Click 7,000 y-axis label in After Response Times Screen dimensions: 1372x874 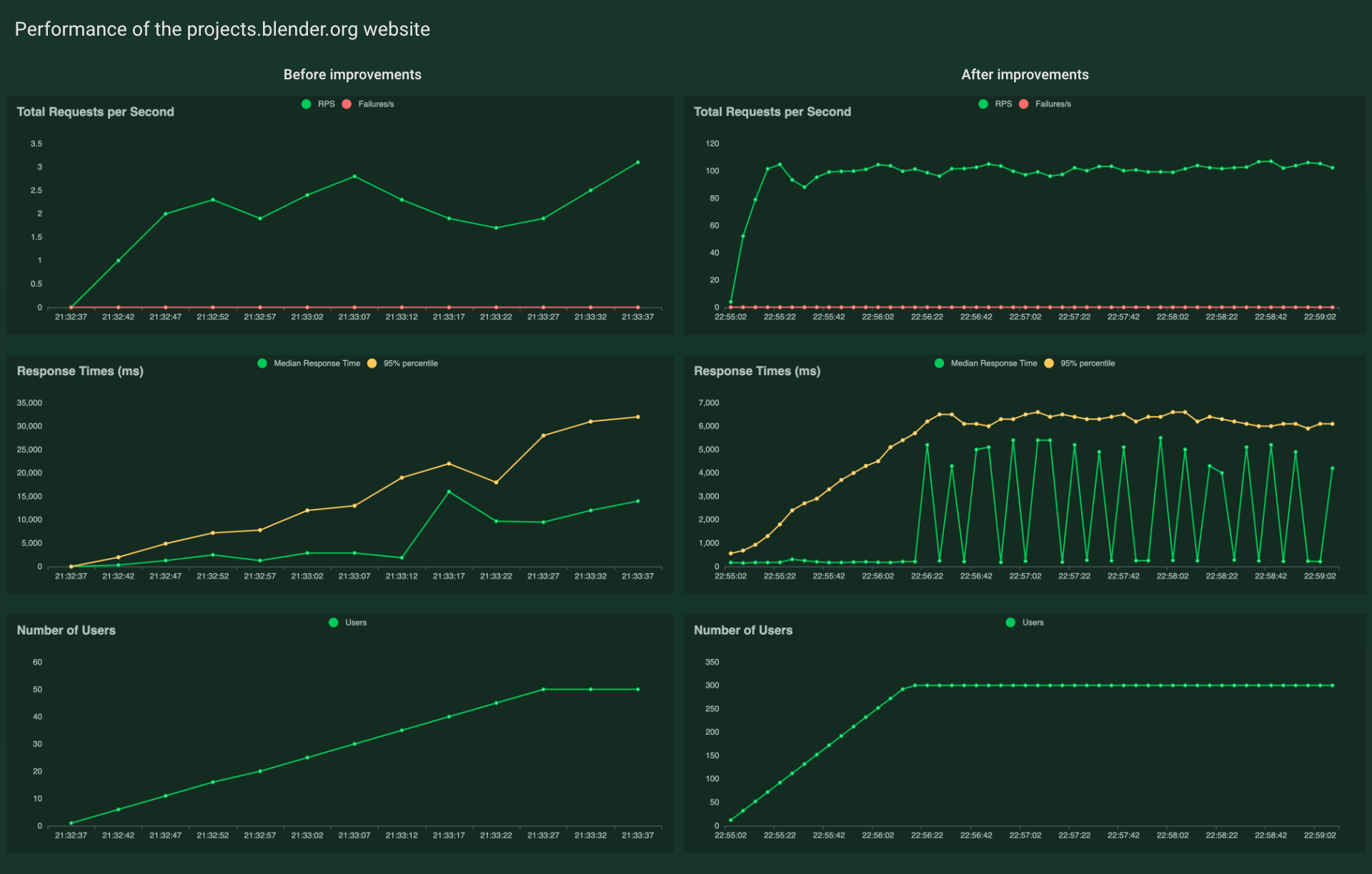pos(708,403)
